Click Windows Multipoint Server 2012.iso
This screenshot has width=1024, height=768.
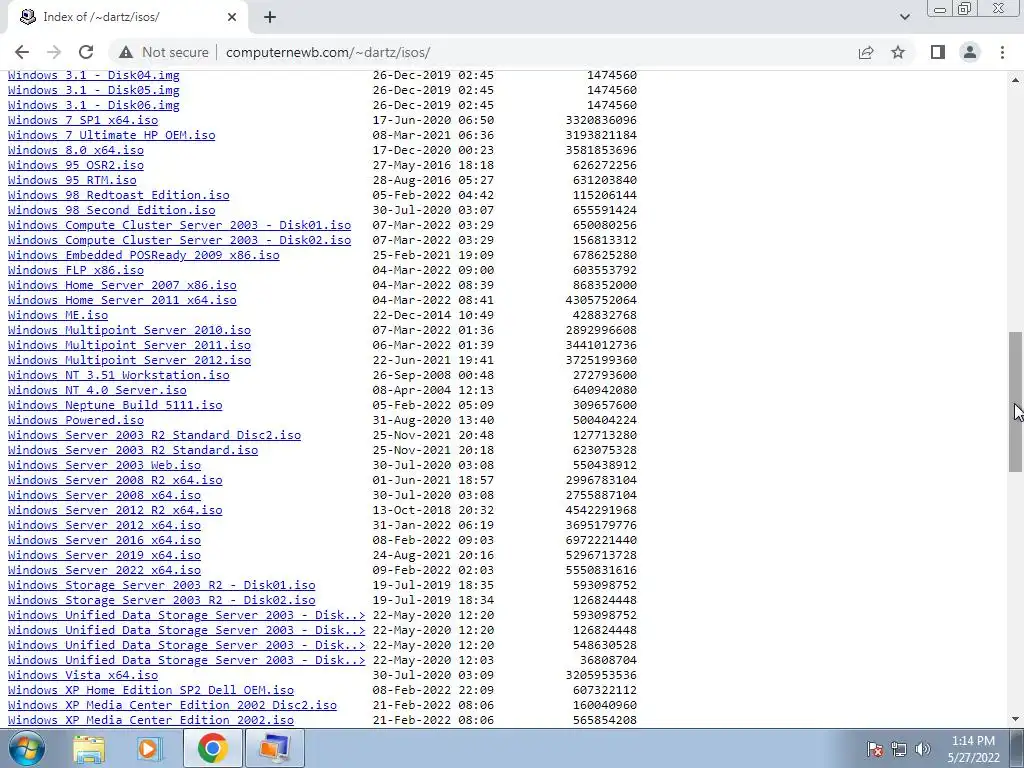129,360
